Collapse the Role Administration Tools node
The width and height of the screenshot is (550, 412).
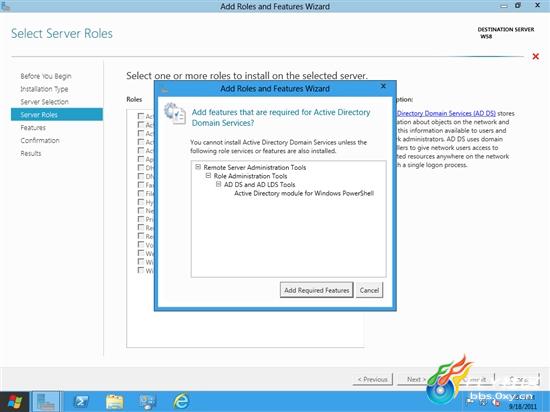click(x=208, y=175)
